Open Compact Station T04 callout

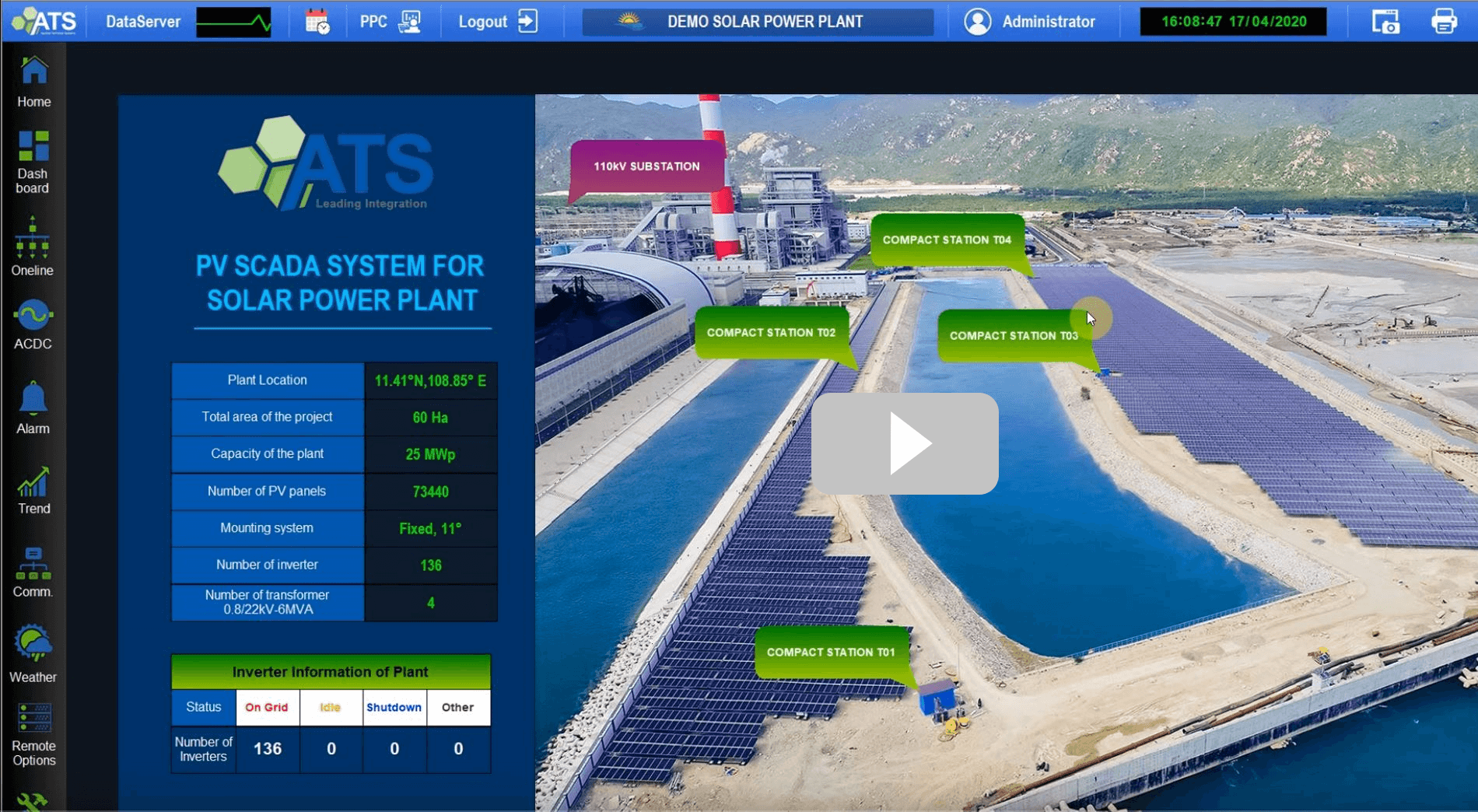tap(946, 240)
